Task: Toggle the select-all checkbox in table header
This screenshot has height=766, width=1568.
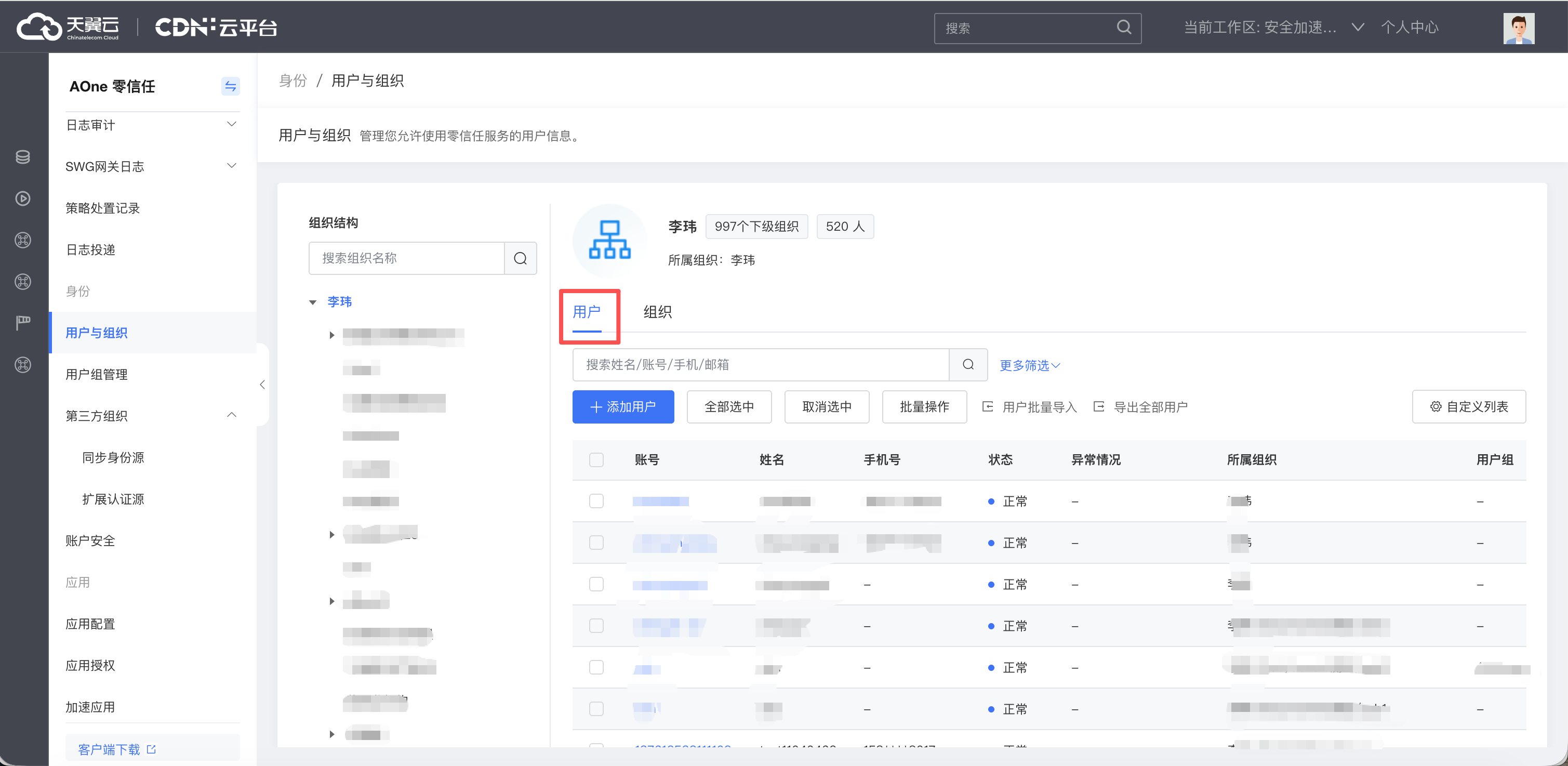Action: pyautogui.click(x=596, y=460)
